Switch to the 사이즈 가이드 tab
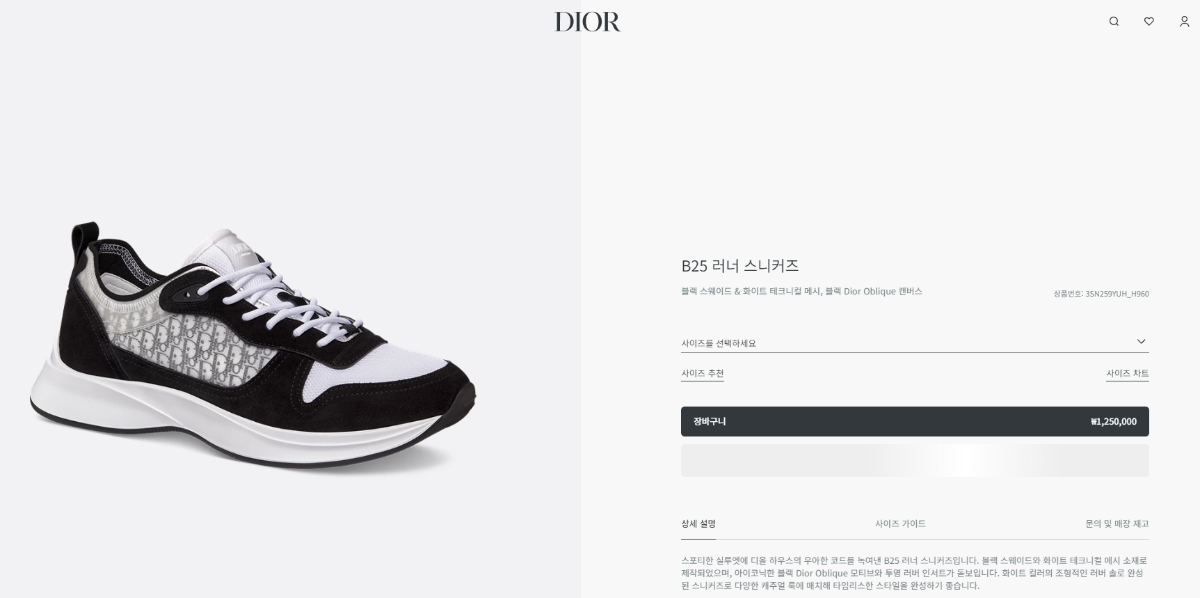Image resolution: width=1200 pixels, height=598 pixels. pos(900,523)
